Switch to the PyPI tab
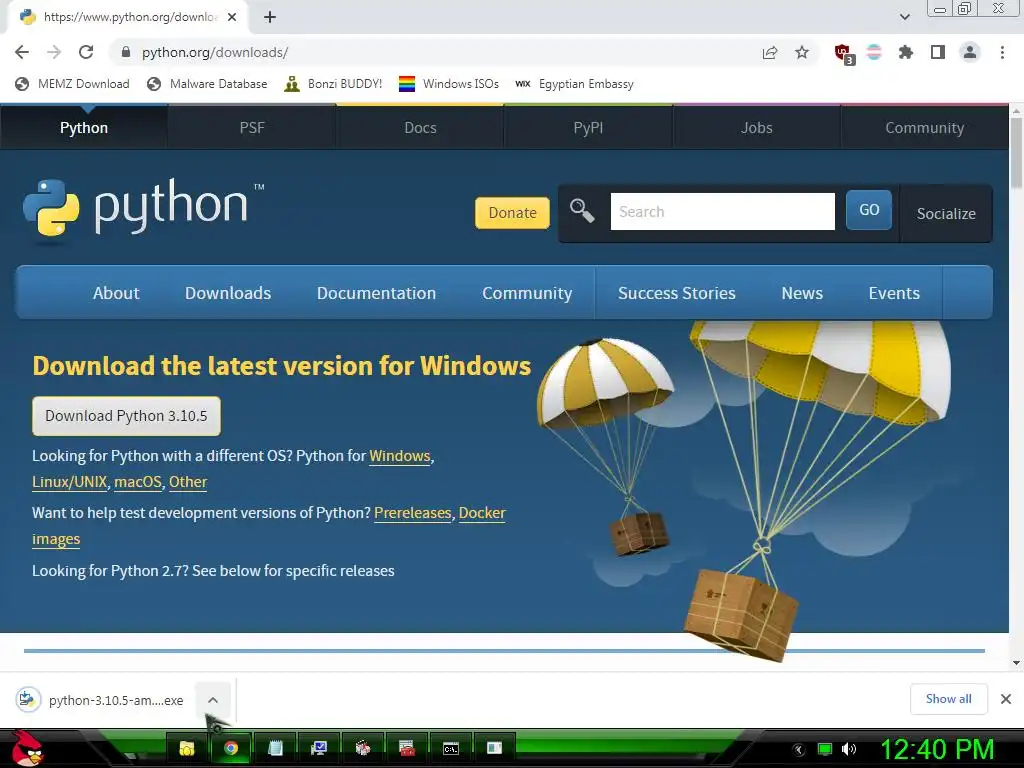This screenshot has width=1024, height=768. (x=588, y=127)
